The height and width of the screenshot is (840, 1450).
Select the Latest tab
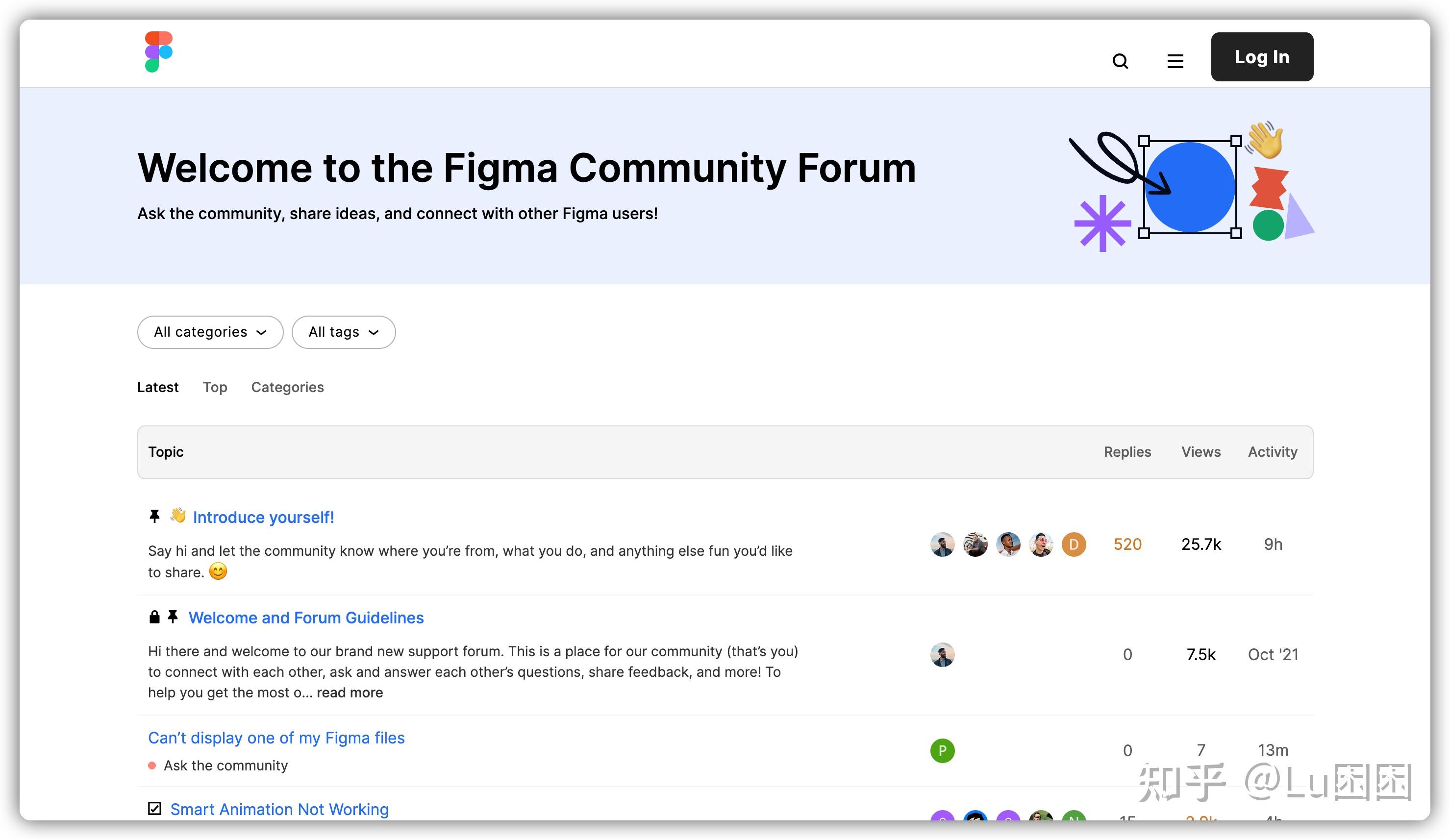(158, 387)
